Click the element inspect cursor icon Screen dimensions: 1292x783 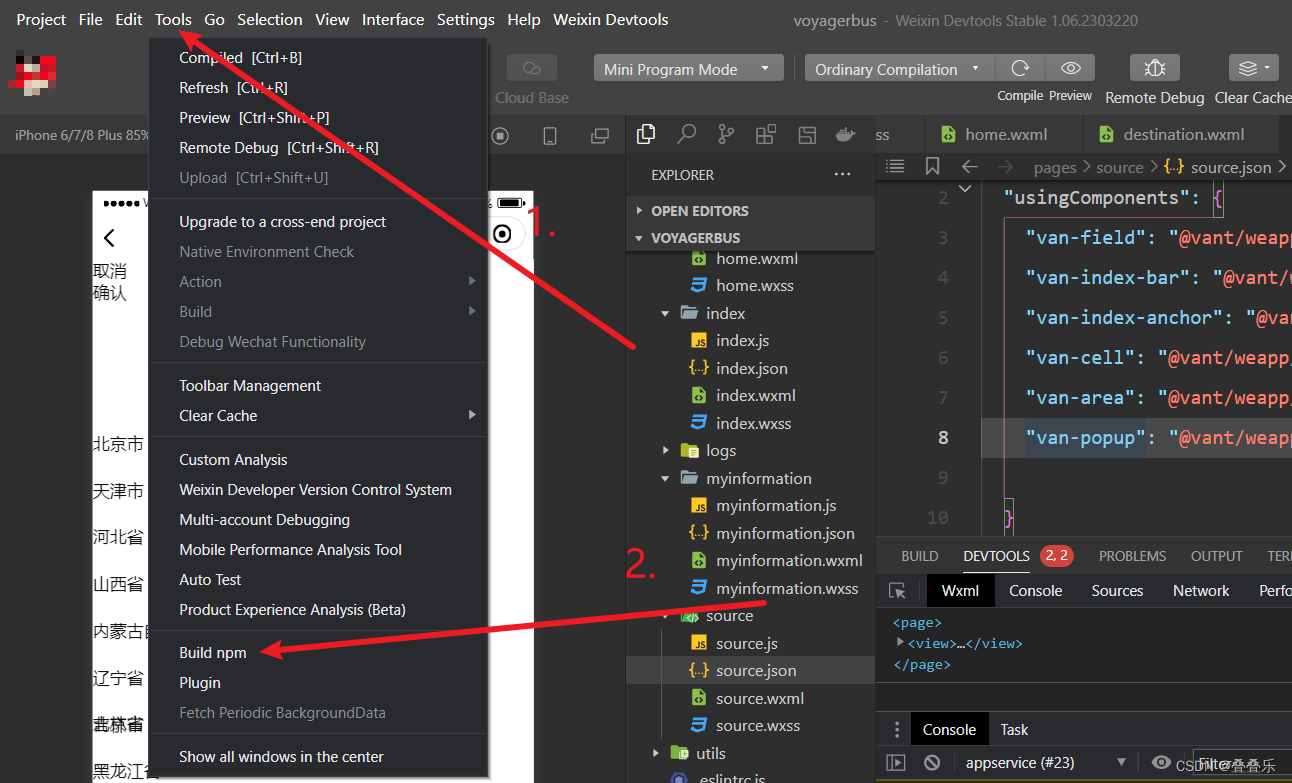(x=897, y=591)
